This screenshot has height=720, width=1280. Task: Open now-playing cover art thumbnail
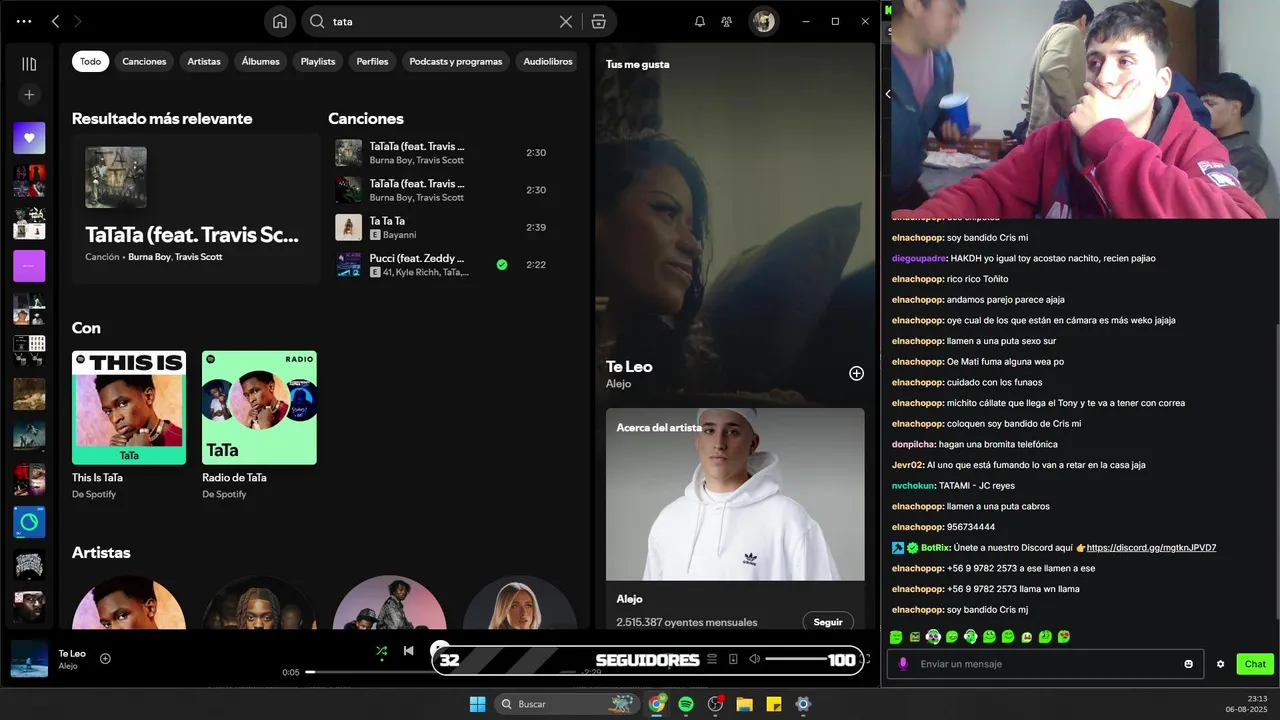point(29,659)
